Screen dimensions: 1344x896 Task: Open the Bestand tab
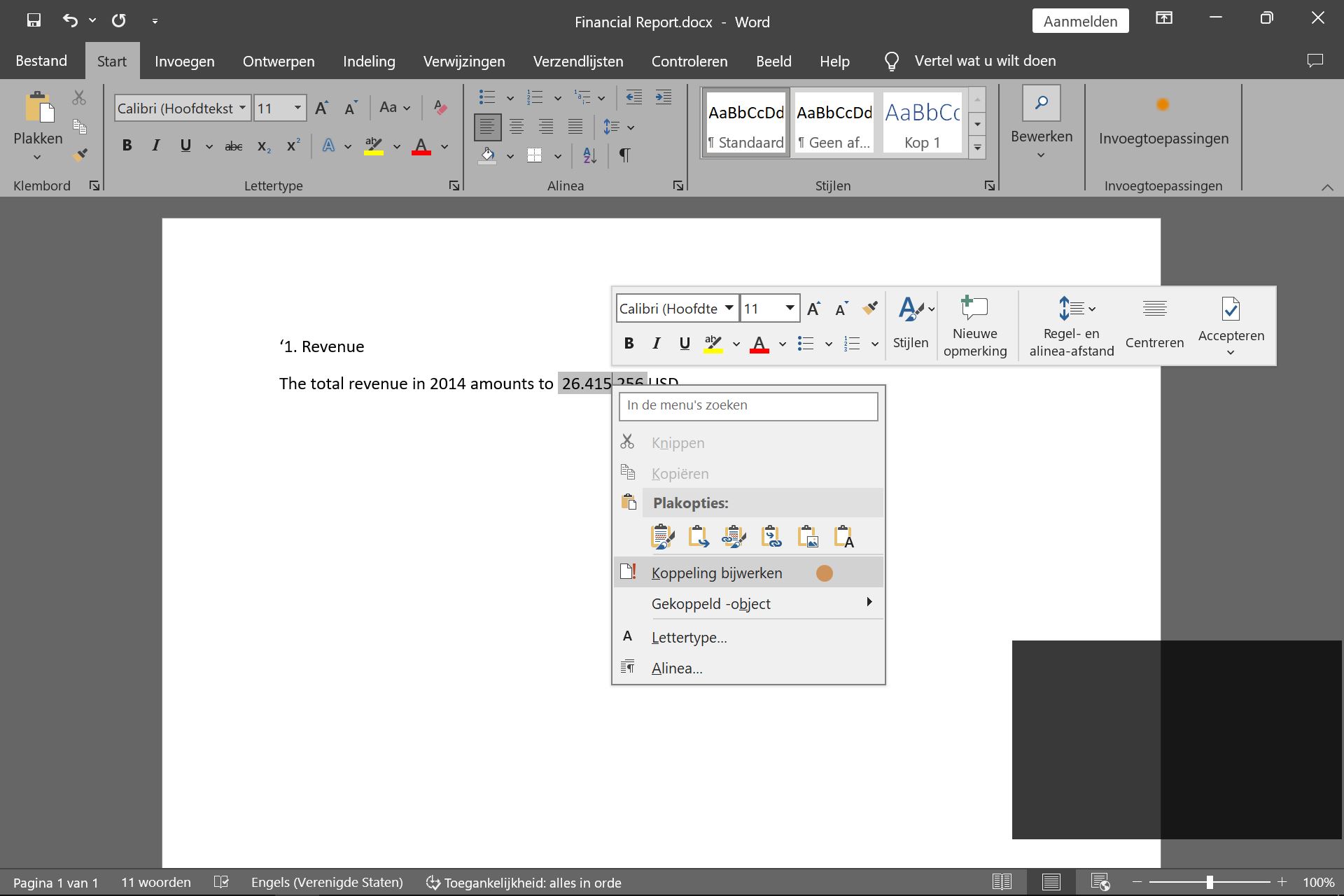coord(41,61)
